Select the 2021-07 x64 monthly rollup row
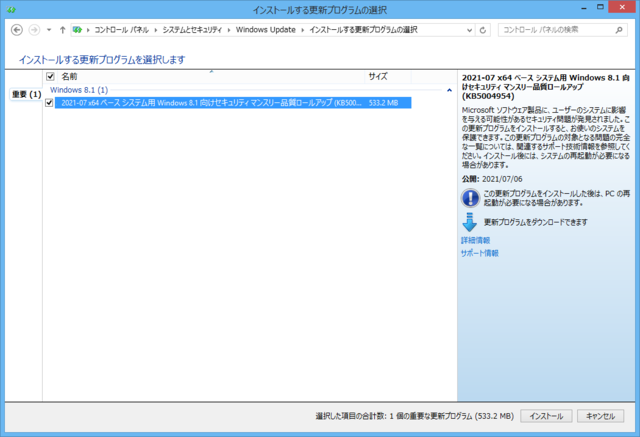 pos(233,103)
